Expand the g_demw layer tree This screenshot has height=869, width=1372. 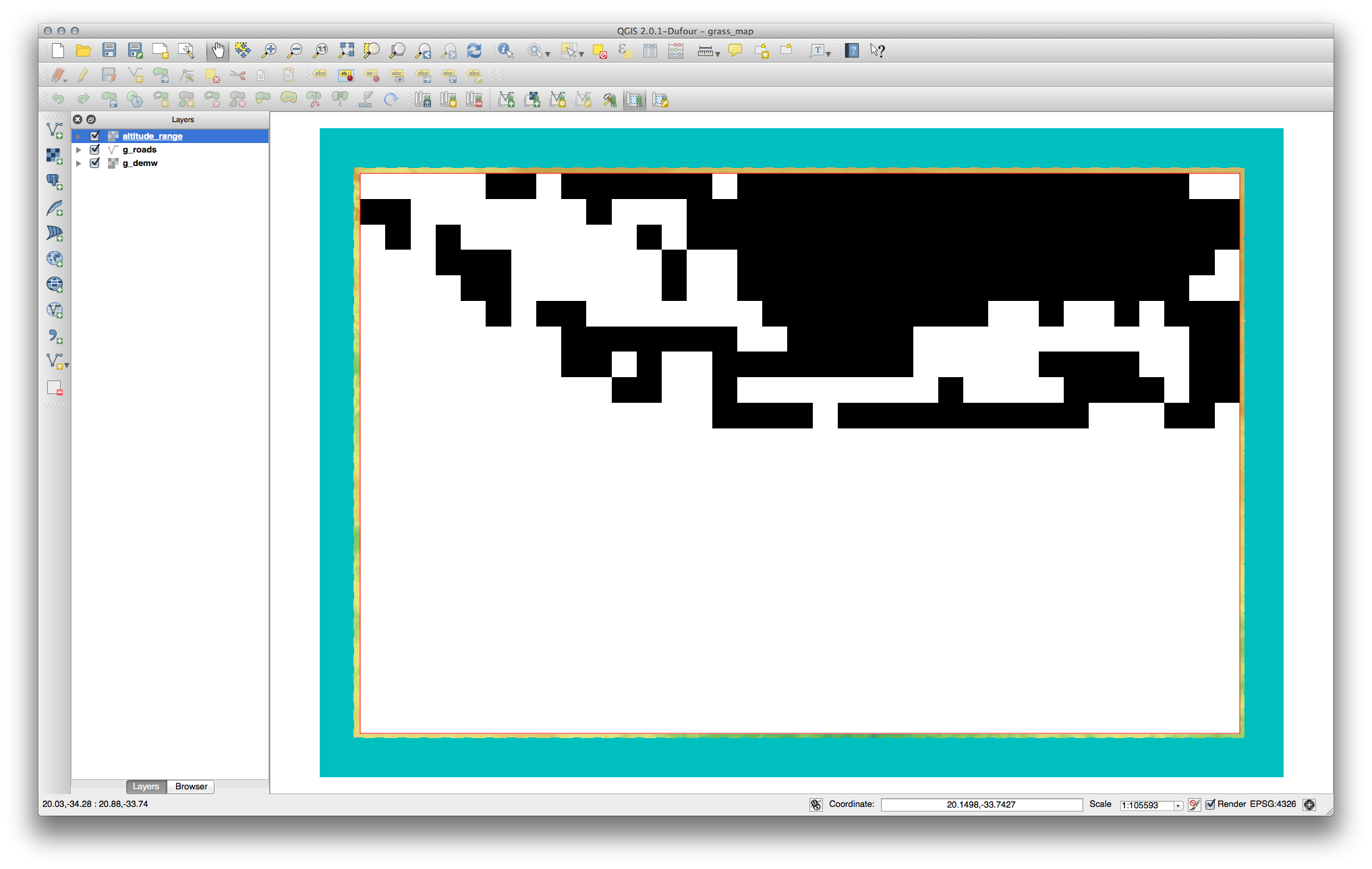[79, 163]
